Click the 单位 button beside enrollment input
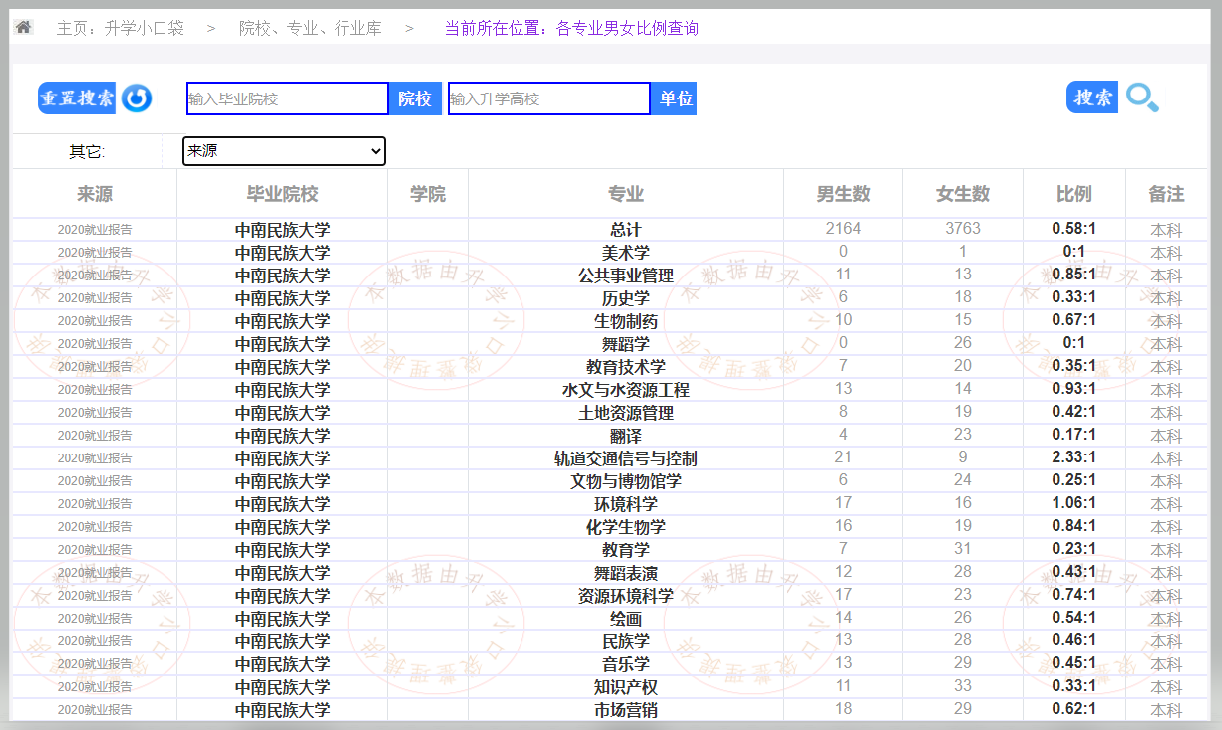 (x=676, y=99)
